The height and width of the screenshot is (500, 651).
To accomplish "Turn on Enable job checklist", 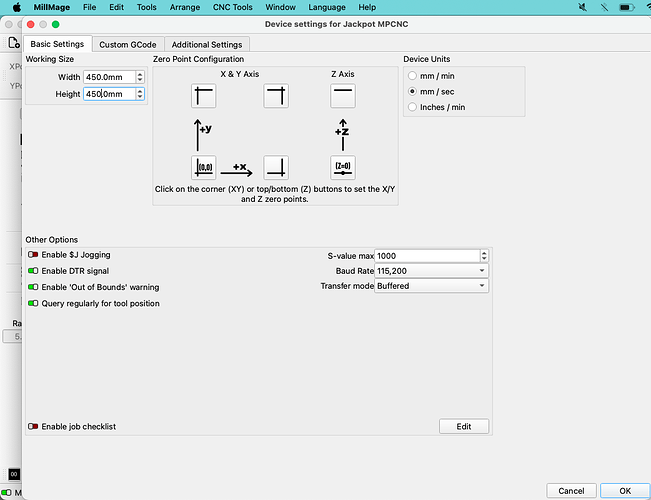I will 33,426.
